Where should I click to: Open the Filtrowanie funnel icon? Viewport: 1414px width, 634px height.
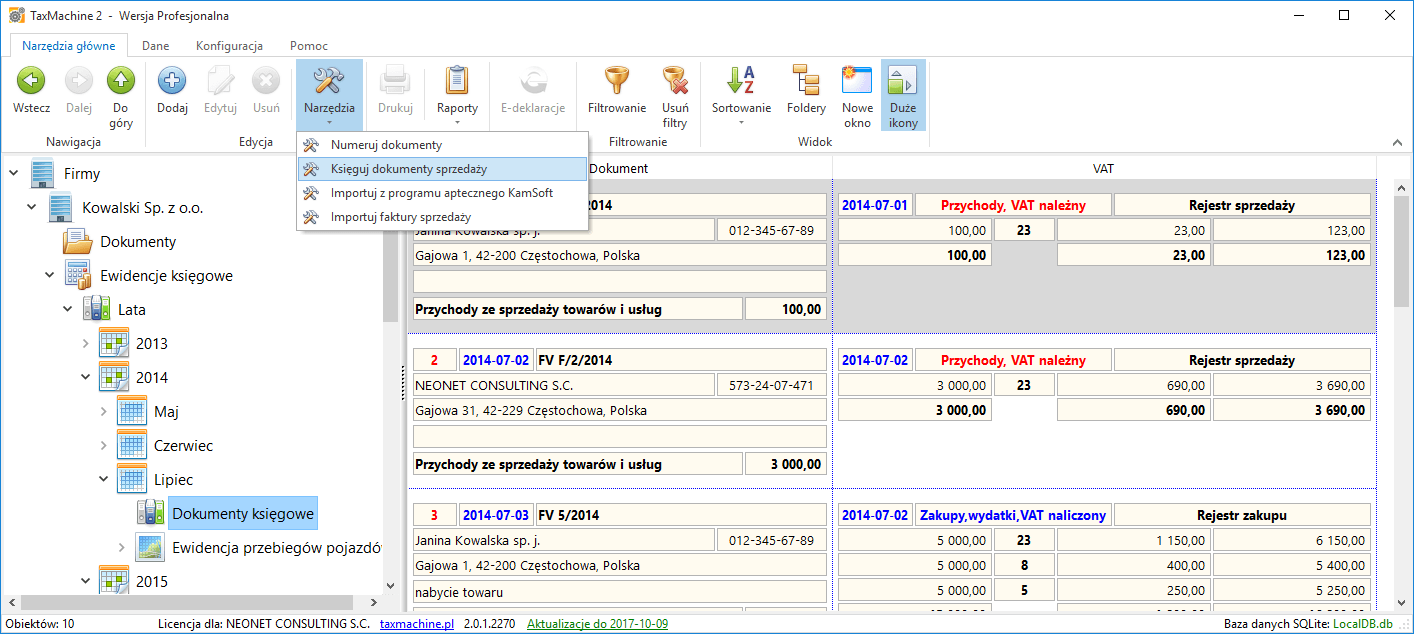(x=616, y=82)
